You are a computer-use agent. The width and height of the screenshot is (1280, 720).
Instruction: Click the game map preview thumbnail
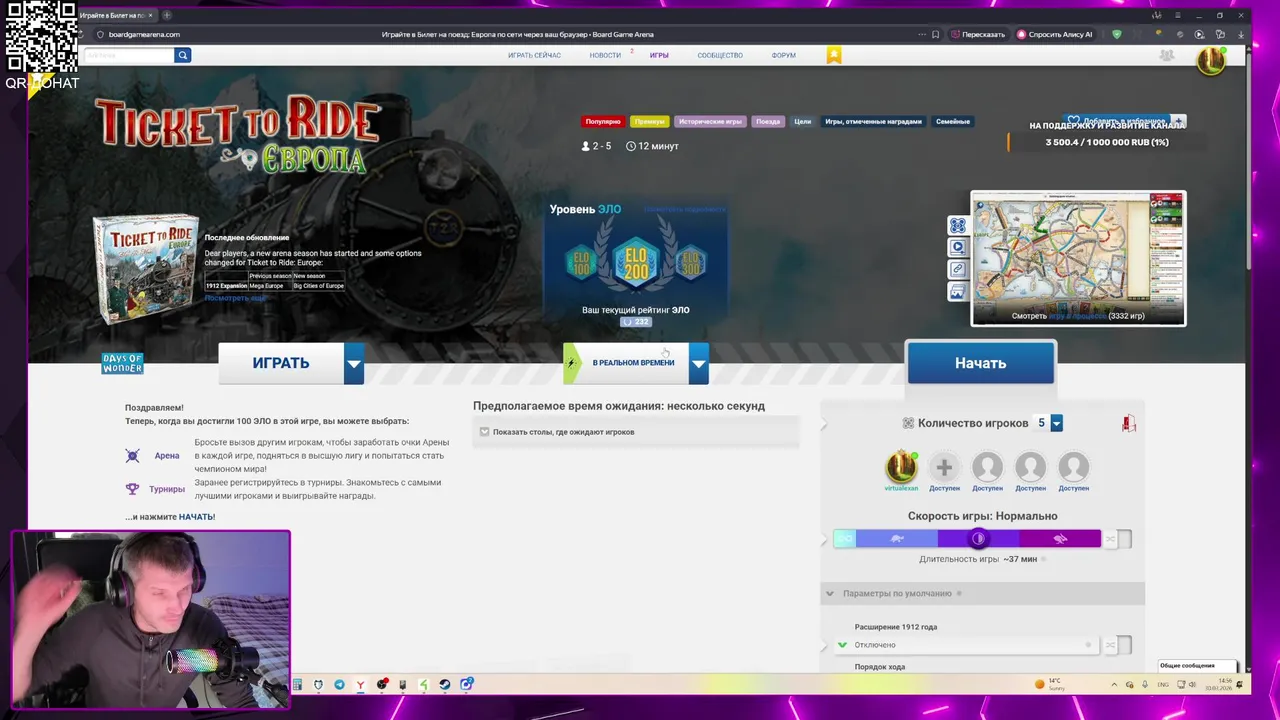[x=1078, y=258]
